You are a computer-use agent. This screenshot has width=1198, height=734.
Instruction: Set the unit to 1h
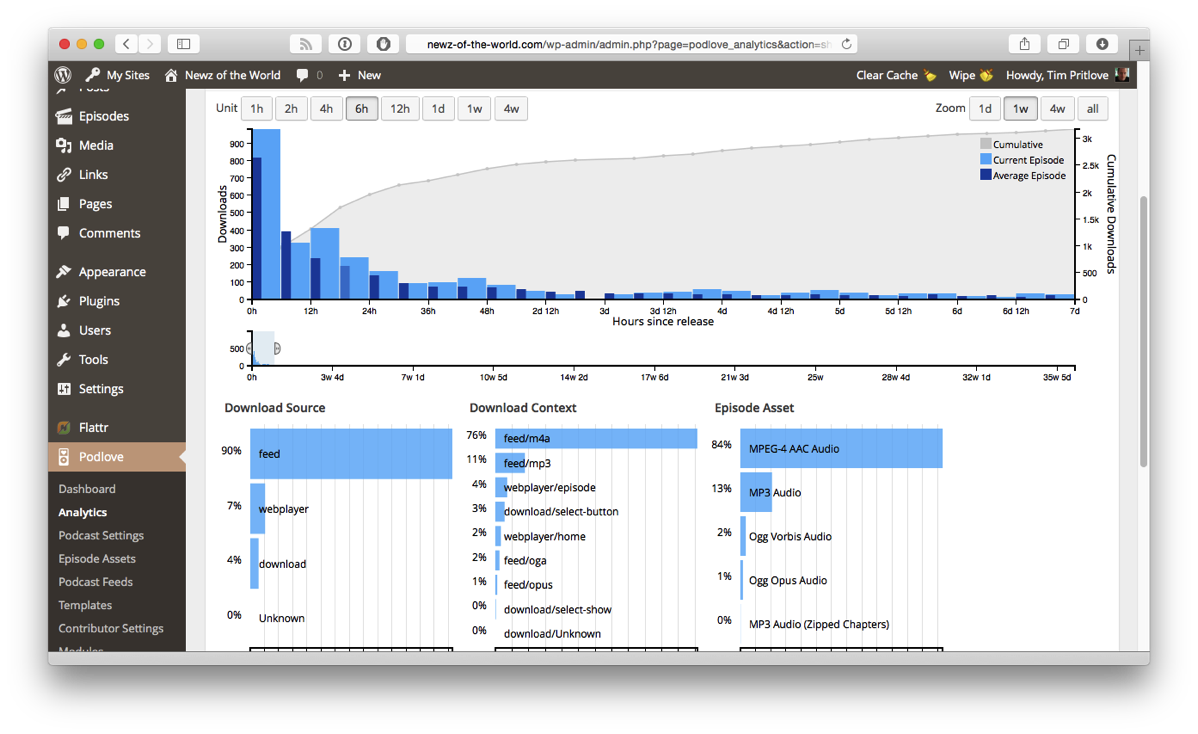pos(257,109)
